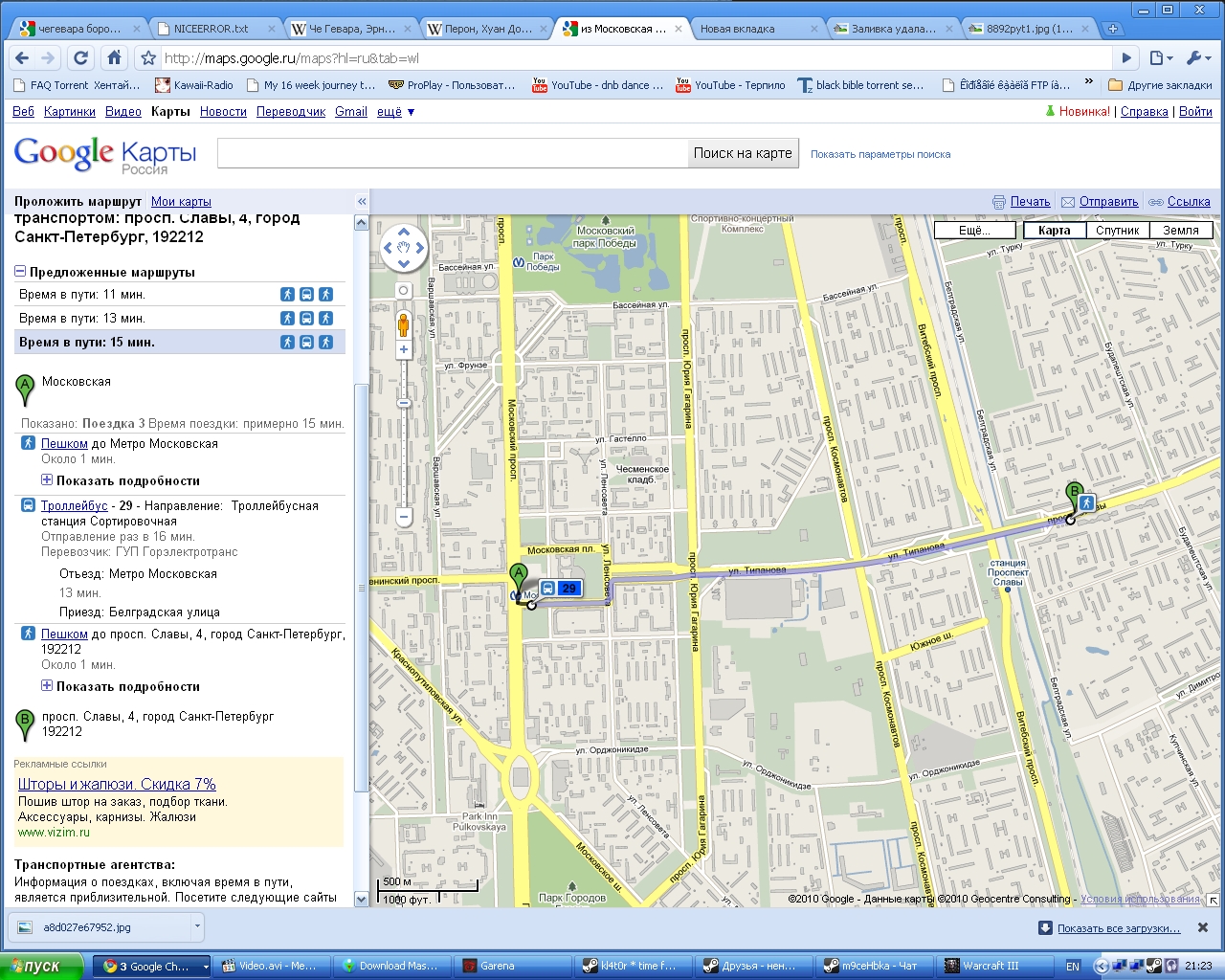Click the blue walking icon near marker B
Viewport: 1225px width, 980px height.
(x=1086, y=502)
